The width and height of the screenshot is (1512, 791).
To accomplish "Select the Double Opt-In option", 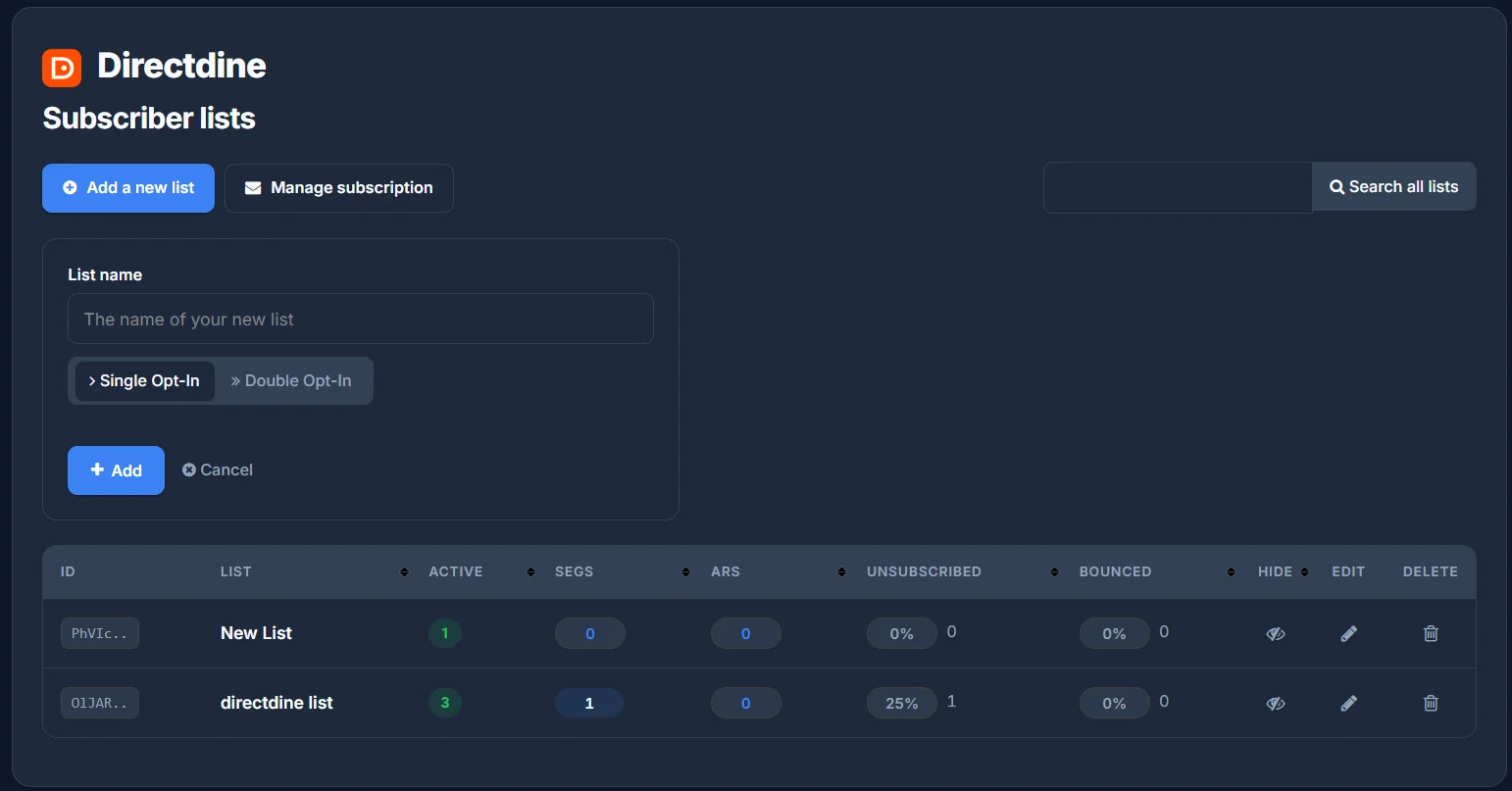I will [x=291, y=381].
